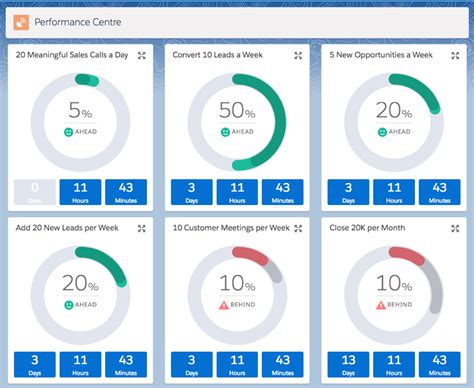Image resolution: width=474 pixels, height=388 pixels.
Task: Expand the 5 New Opportunities a Week card
Action: [455, 56]
